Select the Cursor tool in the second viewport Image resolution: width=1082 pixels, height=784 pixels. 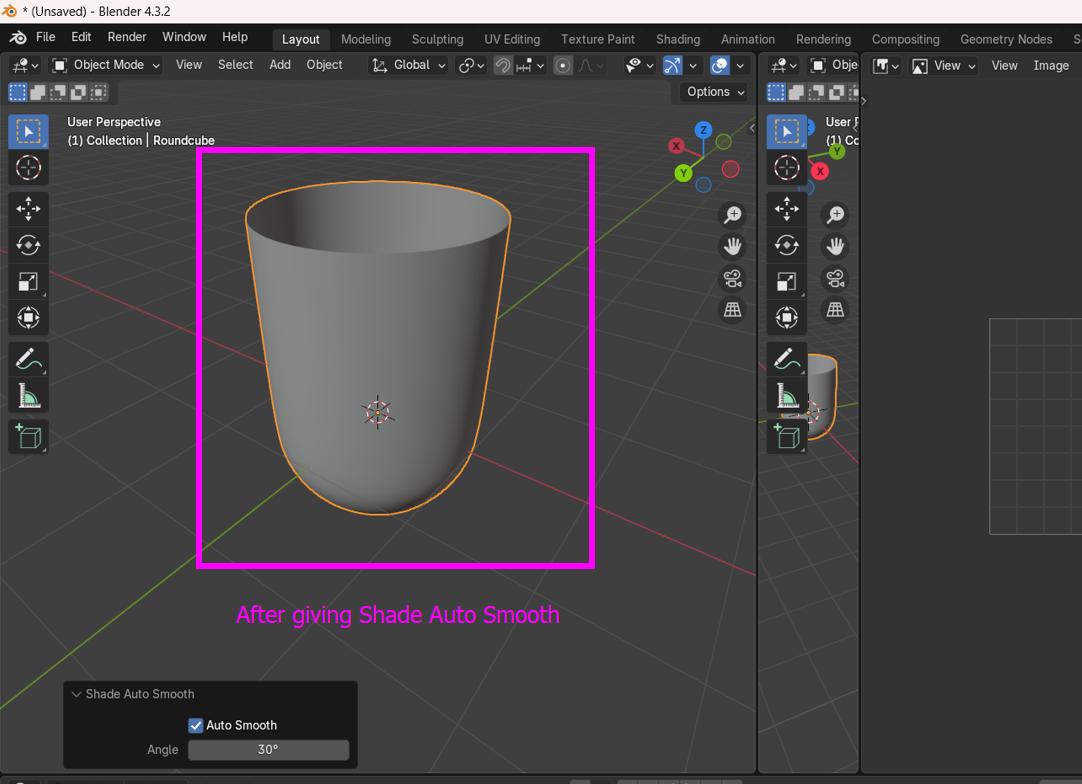(787, 168)
